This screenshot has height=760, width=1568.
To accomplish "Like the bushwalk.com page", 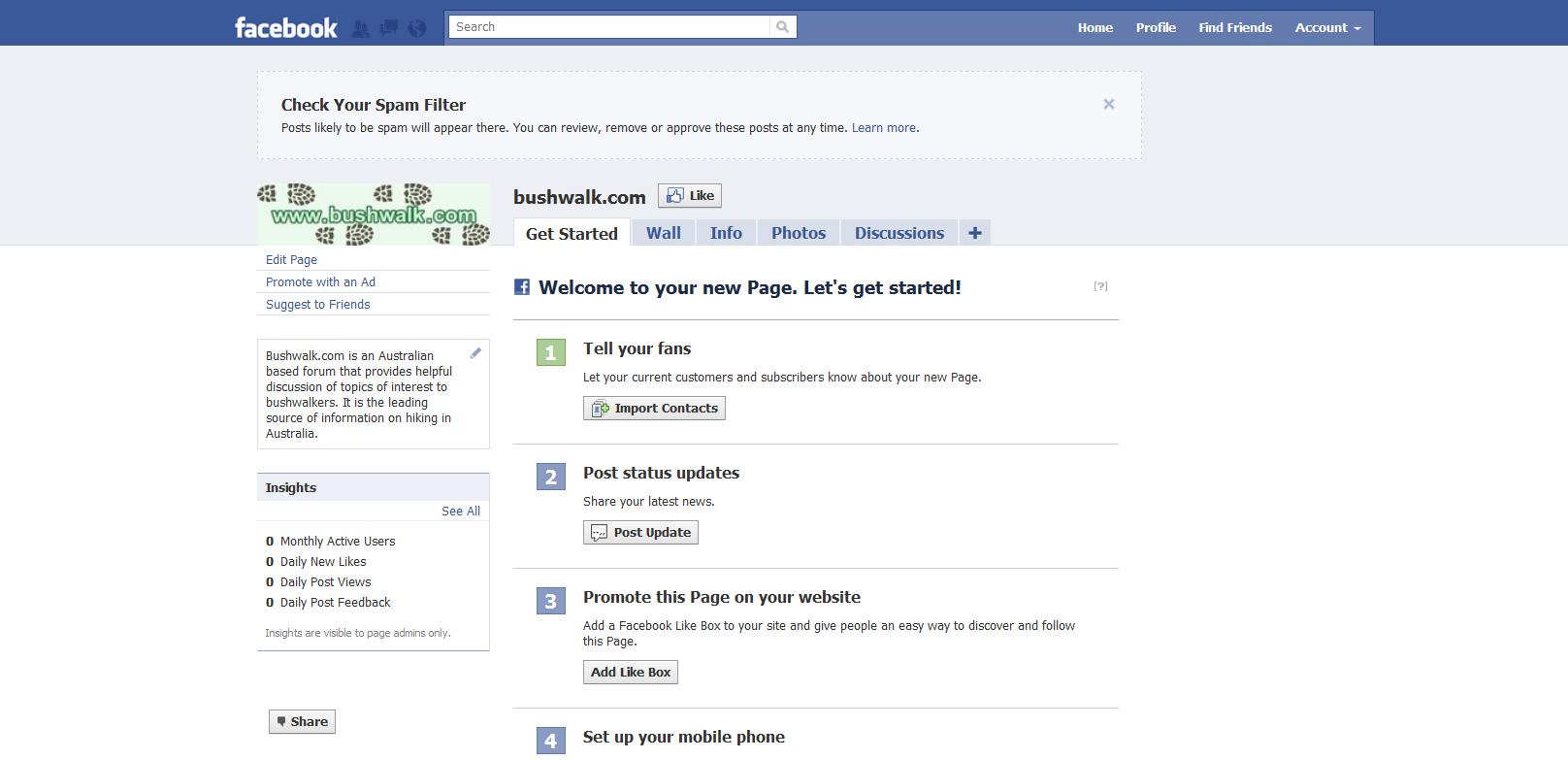I will point(690,195).
